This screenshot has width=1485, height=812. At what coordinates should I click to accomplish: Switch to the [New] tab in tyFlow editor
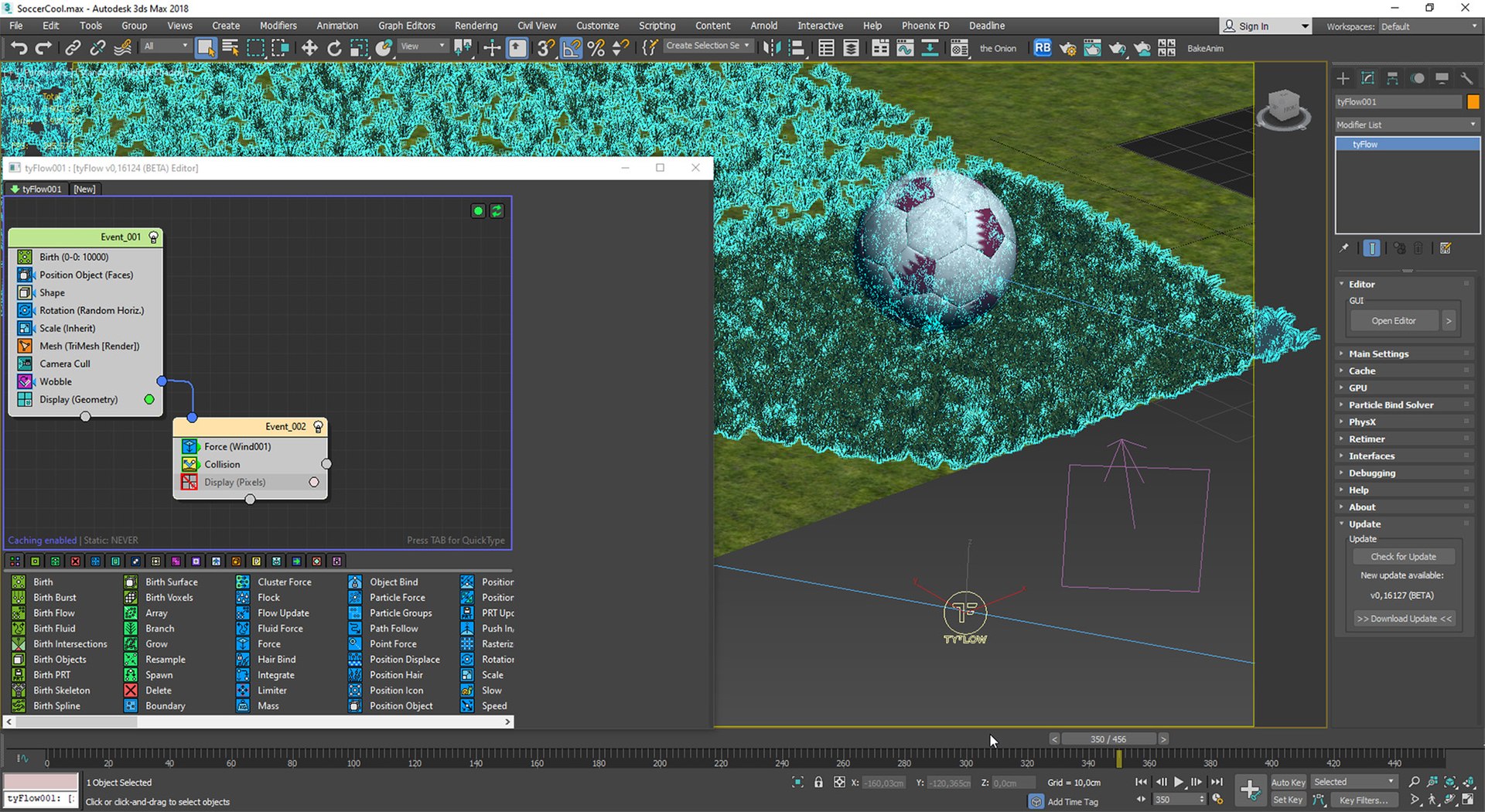[x=84, y=189]
